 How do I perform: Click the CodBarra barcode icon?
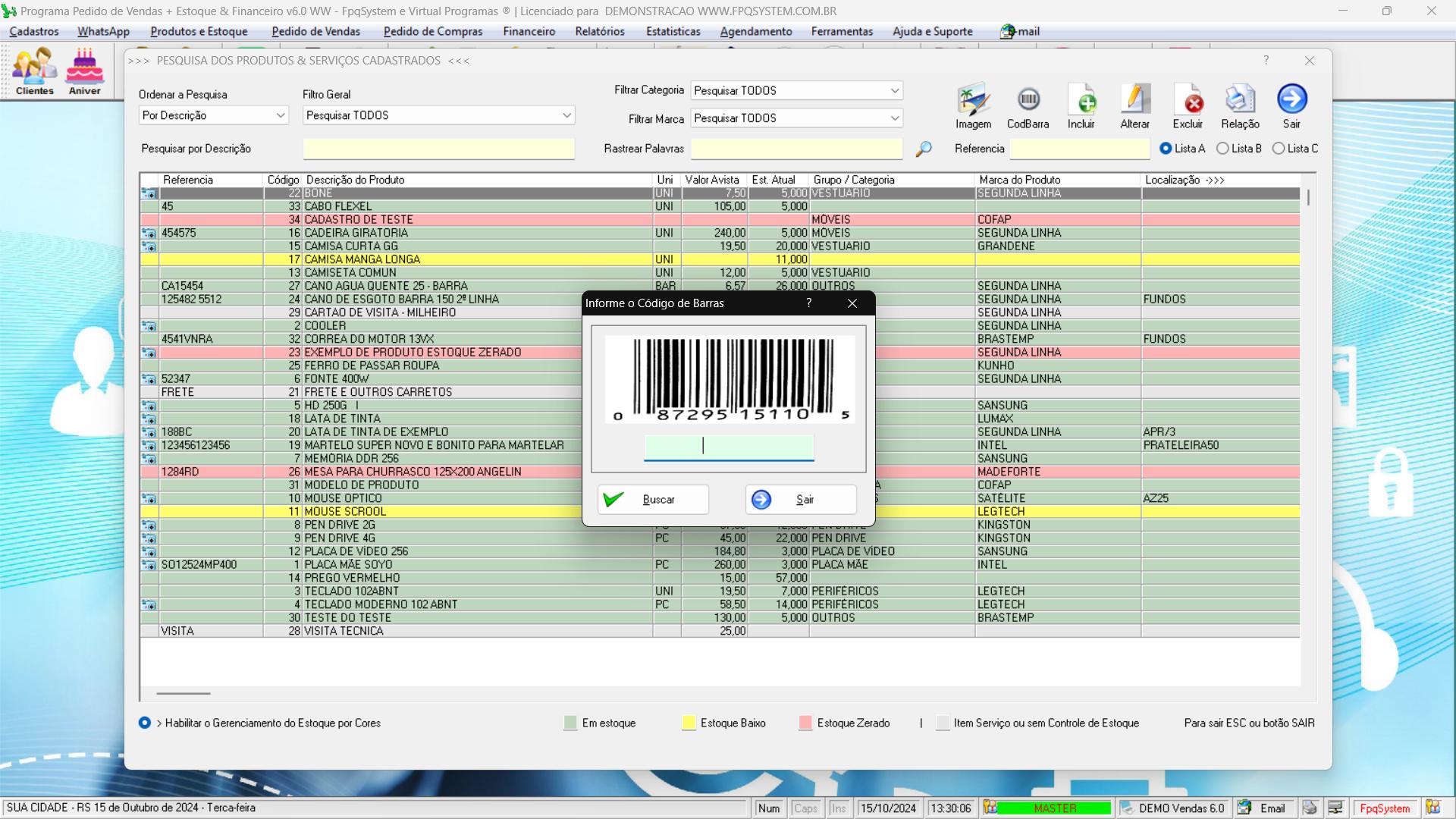coord(1028,106)
